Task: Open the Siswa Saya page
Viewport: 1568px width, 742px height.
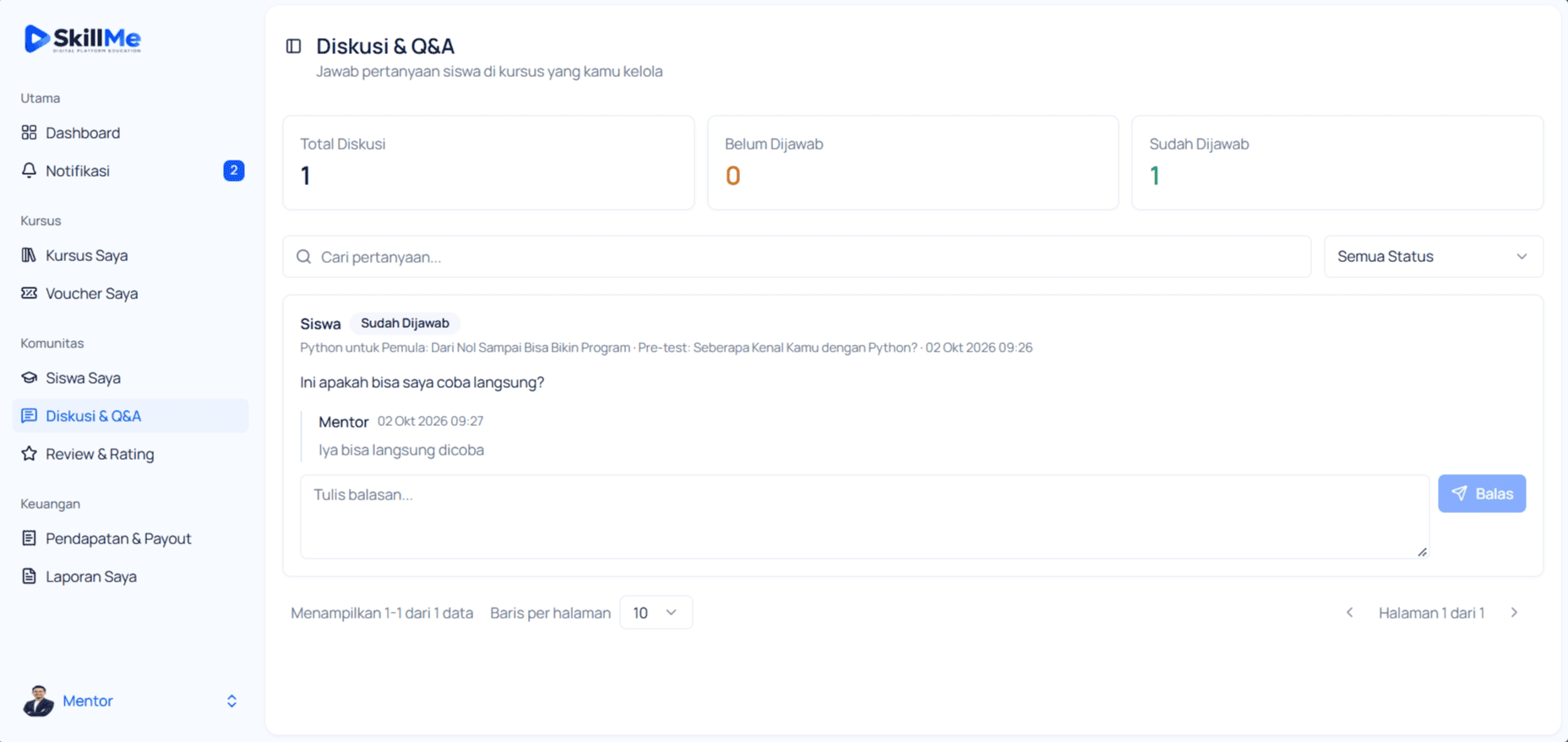Action: (x=130, y=378)
